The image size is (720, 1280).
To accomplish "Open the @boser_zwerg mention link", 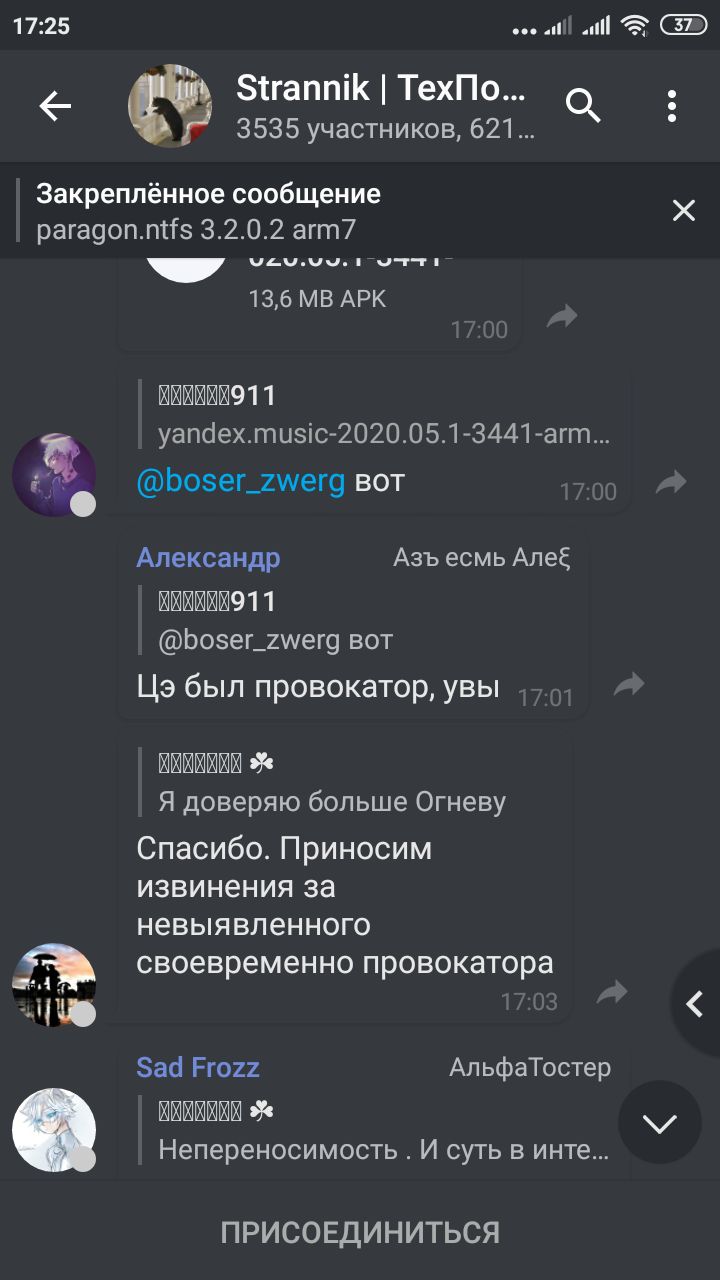I will [x=240, y=482].
